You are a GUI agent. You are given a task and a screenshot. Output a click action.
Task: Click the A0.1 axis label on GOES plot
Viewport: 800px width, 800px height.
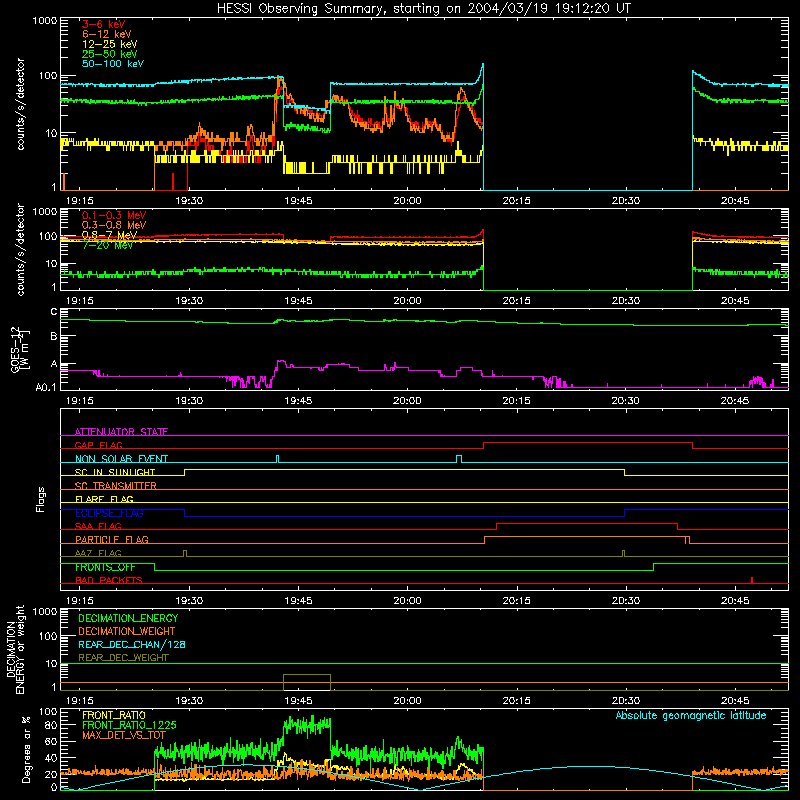point(46,388)
